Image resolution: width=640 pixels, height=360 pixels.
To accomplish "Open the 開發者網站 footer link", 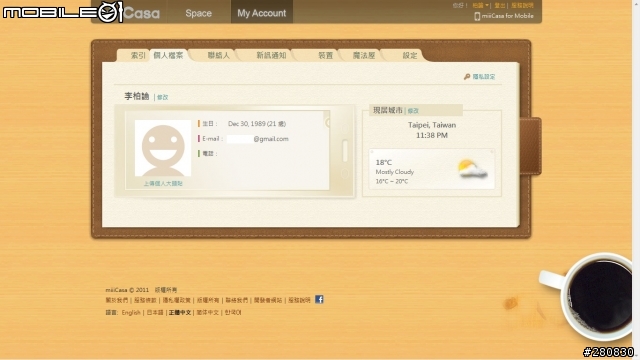I will tap(268, 300).
